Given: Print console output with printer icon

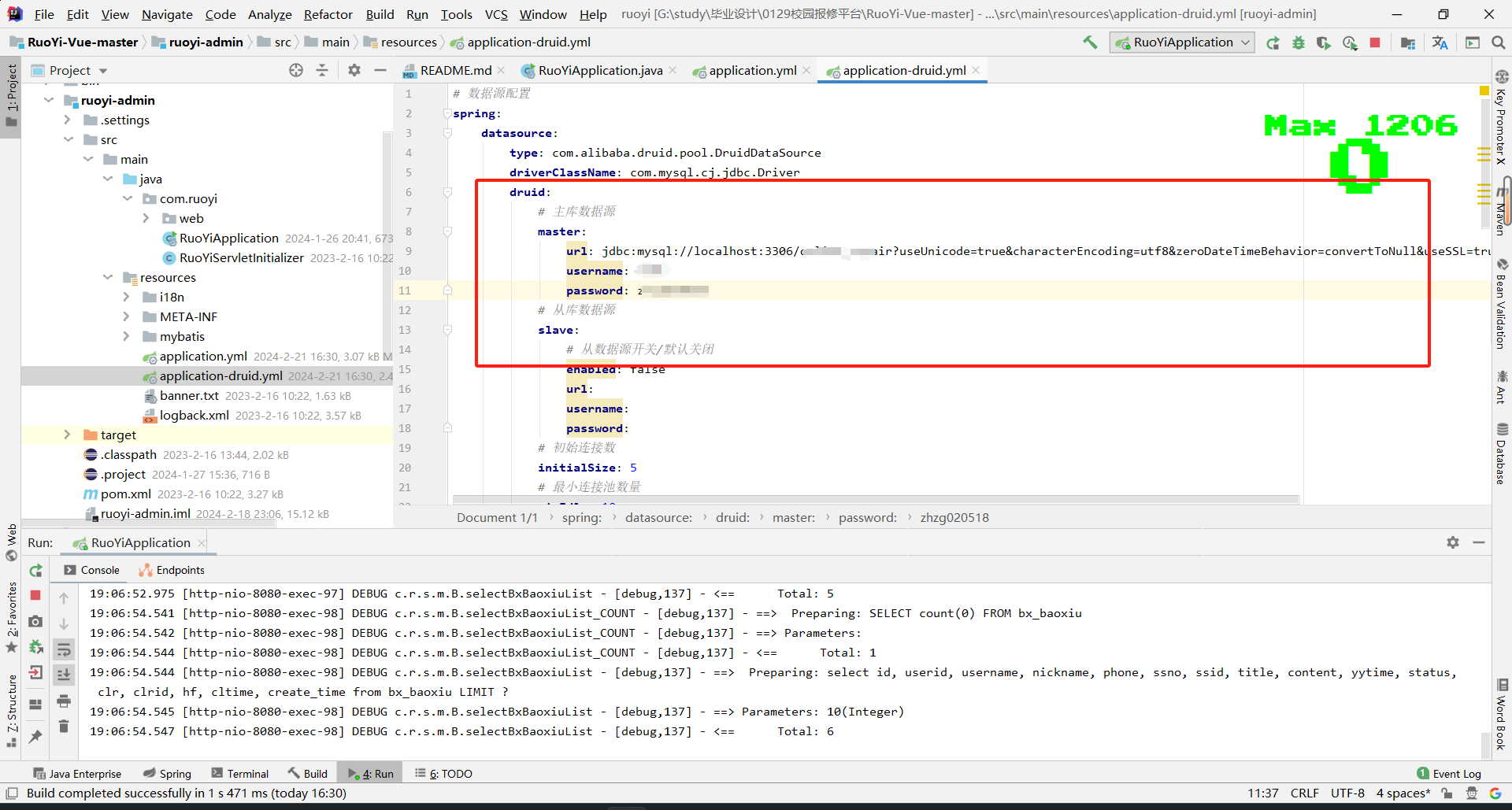Looking at the screenshot, I should coord(64,701).
